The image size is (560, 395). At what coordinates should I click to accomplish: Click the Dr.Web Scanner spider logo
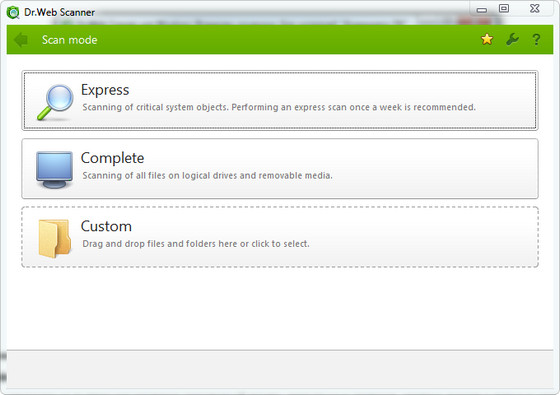click(x=13, y=12)
